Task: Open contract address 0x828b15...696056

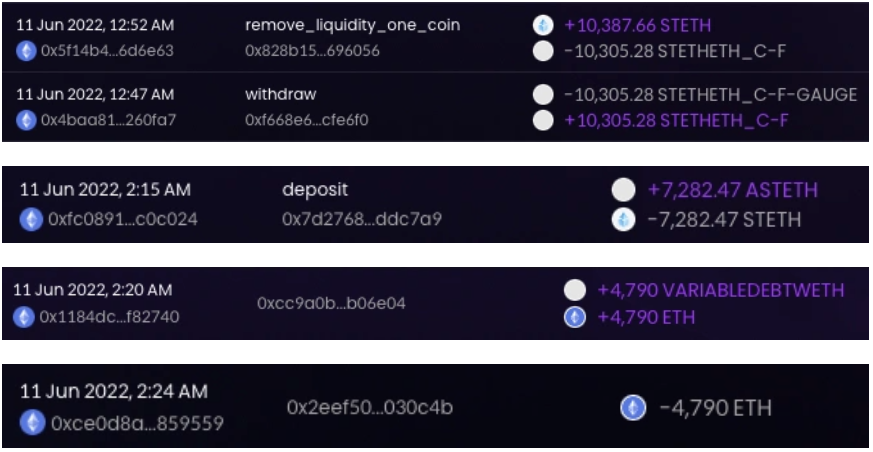Action: click(x=312, y=51)
